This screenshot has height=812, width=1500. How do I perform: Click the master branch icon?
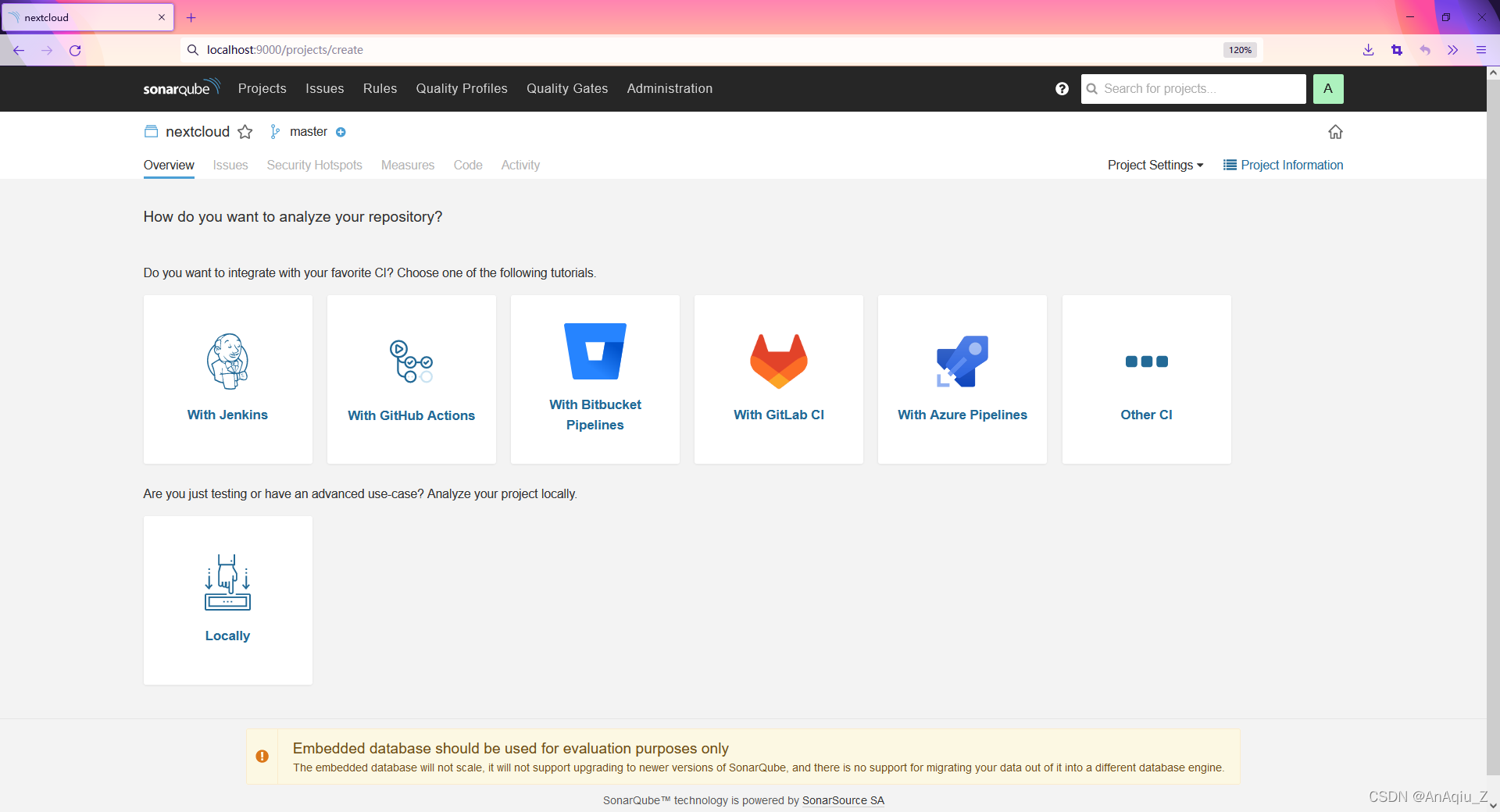[x=275, y=132]
